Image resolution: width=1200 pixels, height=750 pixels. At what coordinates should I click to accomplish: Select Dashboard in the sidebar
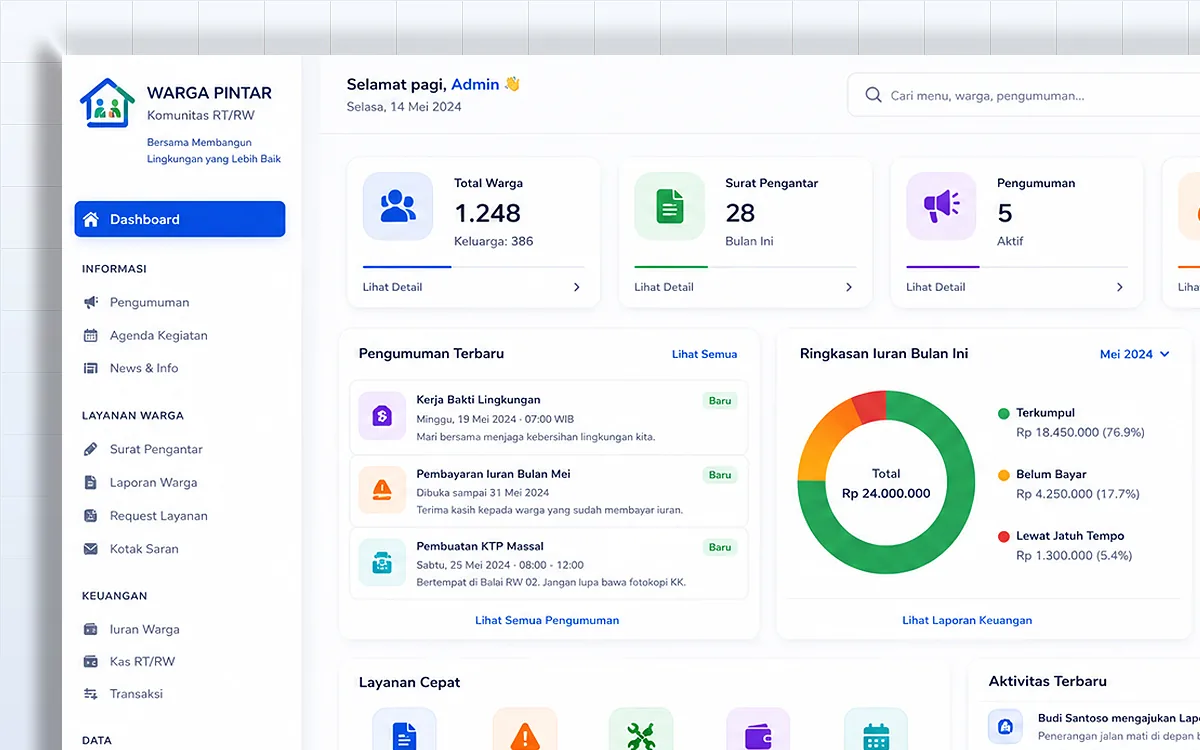(180, 219)
